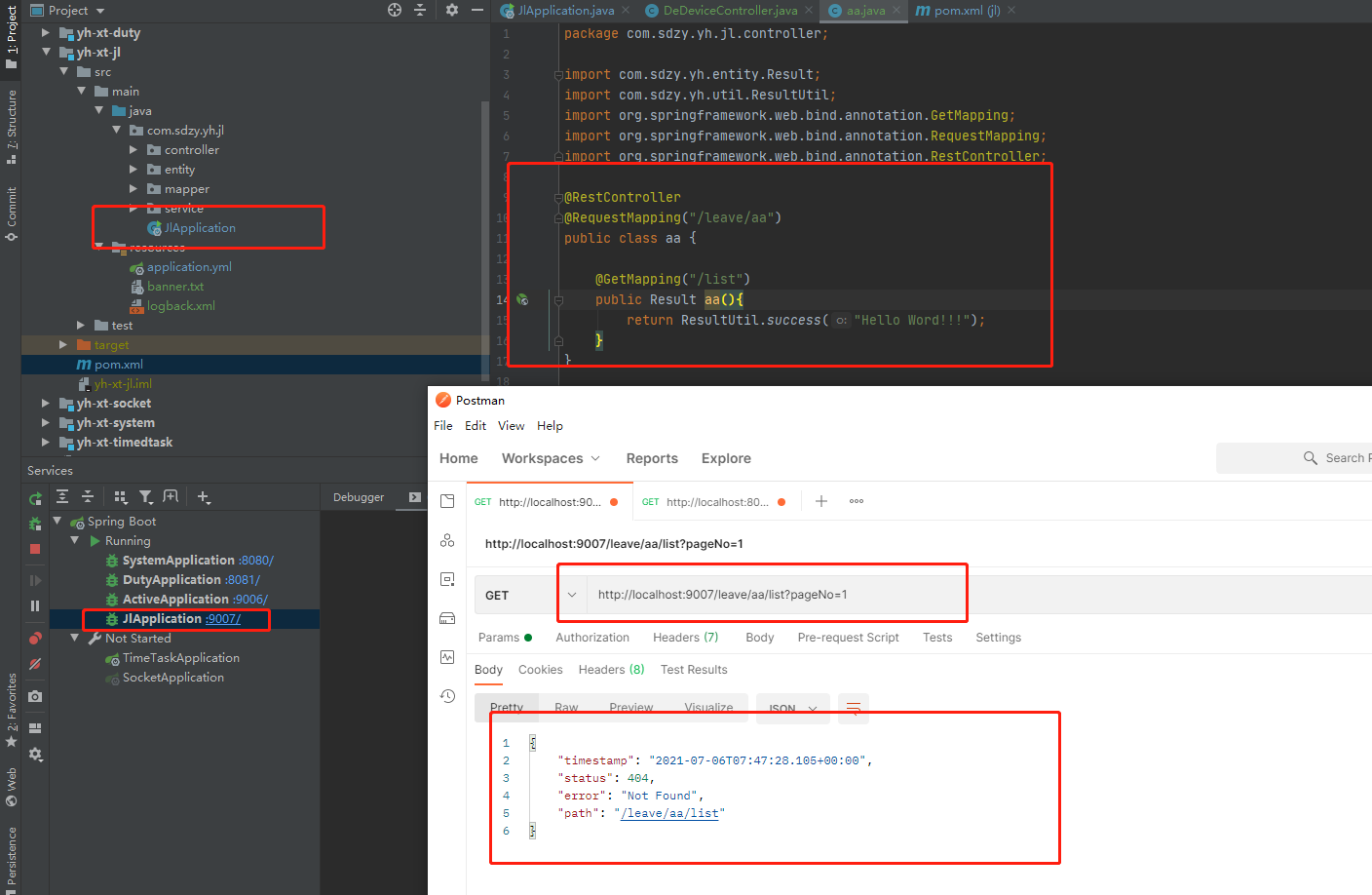Screen dimensions: 1372x895
Task: Open Postman File menu
Action: pyautogui.click(x=443, y=426)
